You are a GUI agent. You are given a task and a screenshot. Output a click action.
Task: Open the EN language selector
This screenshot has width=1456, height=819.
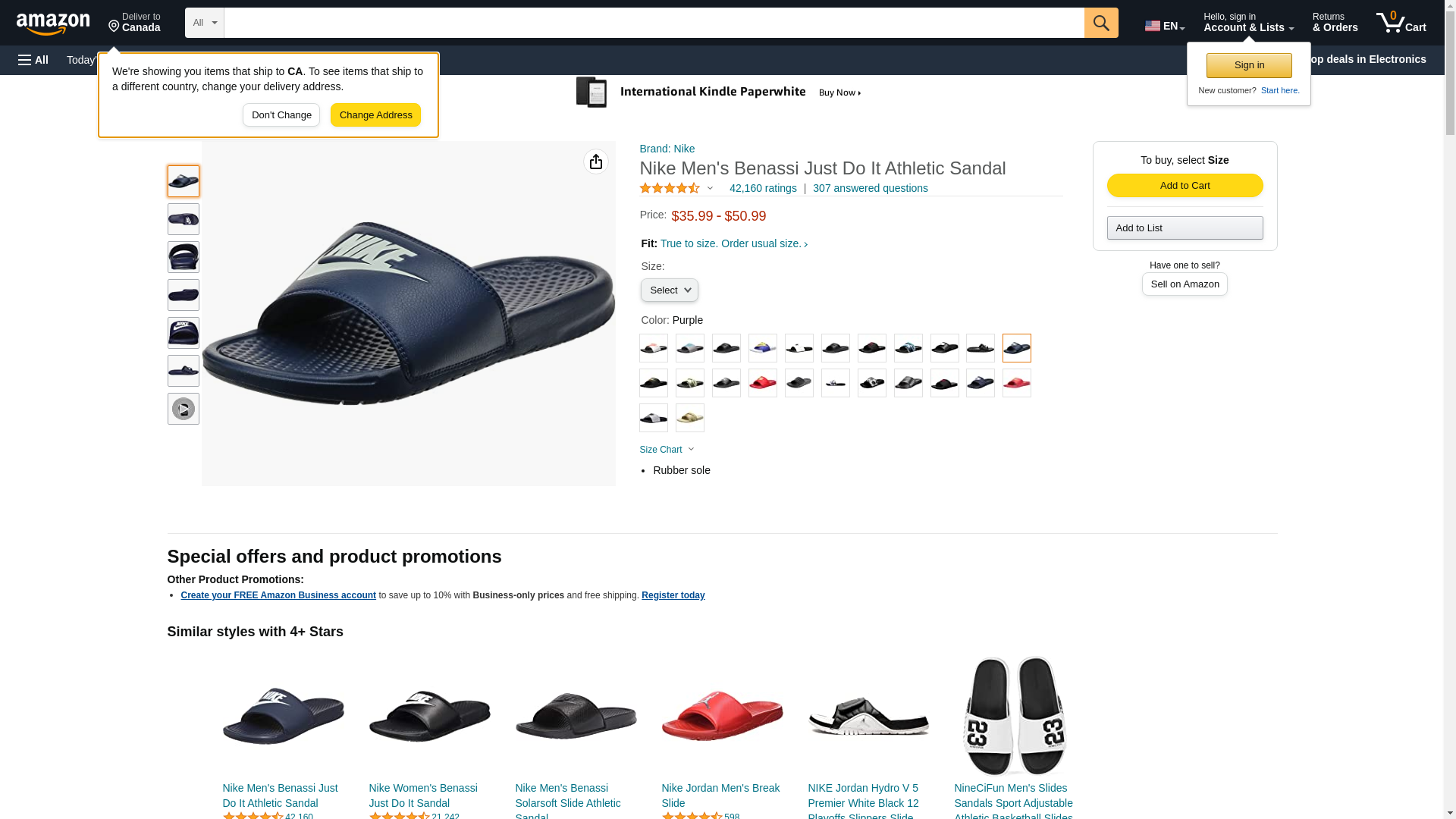click(x=1164, y=26)
